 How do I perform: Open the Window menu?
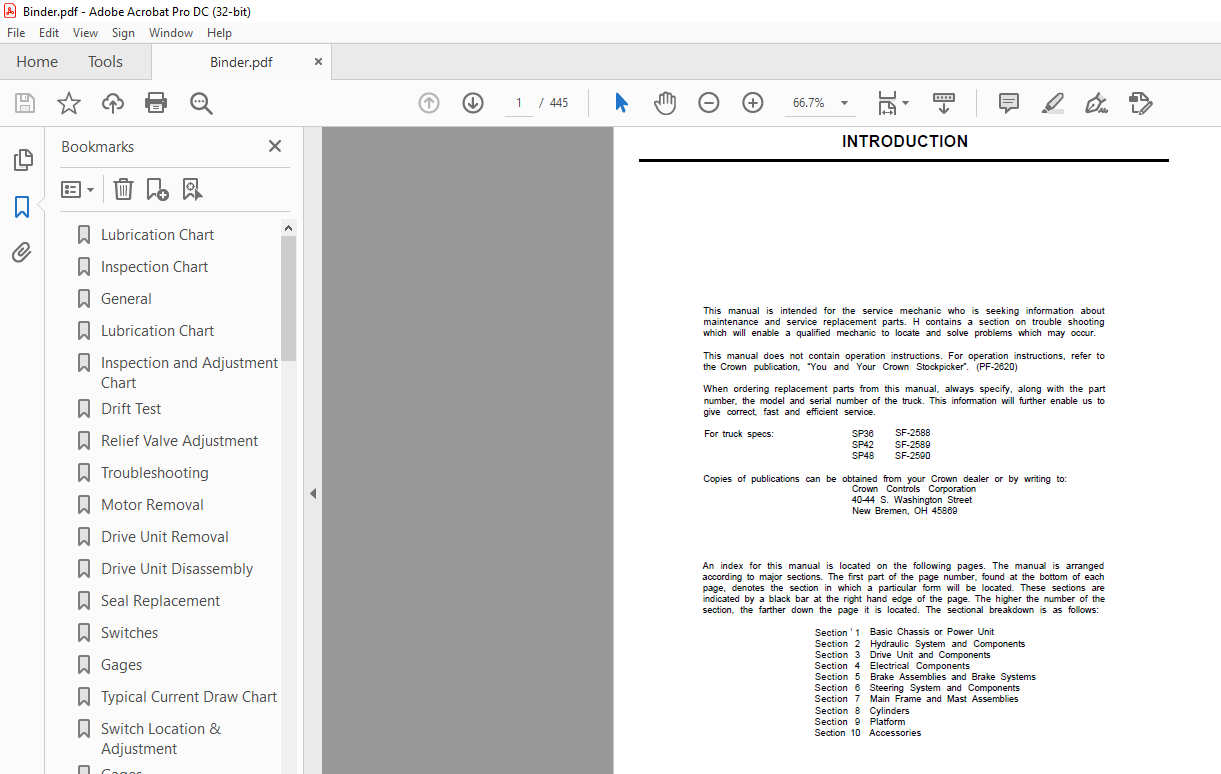tap(171, 33)
